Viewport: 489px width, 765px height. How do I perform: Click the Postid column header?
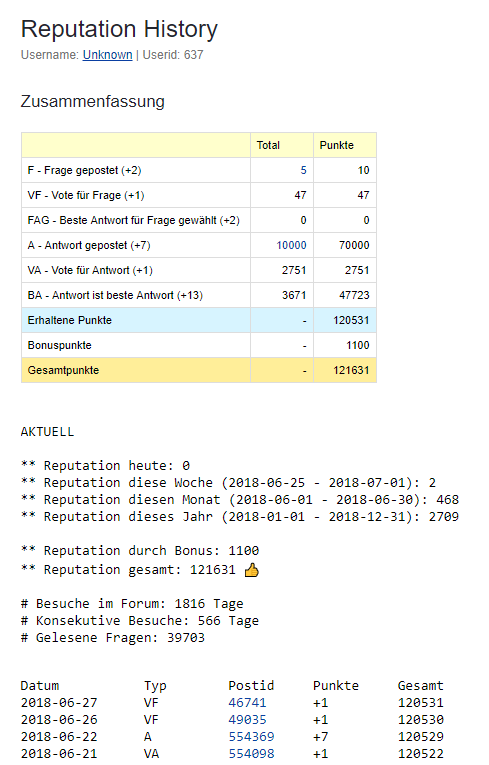tap(251, 685)
